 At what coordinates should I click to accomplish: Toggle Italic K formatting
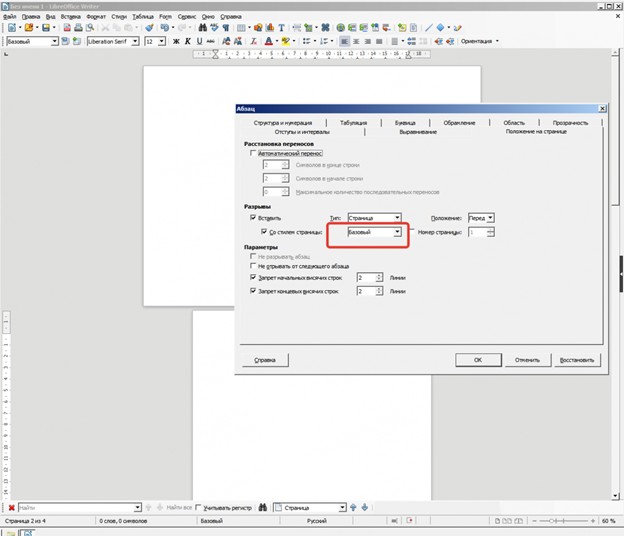(187, 41)
